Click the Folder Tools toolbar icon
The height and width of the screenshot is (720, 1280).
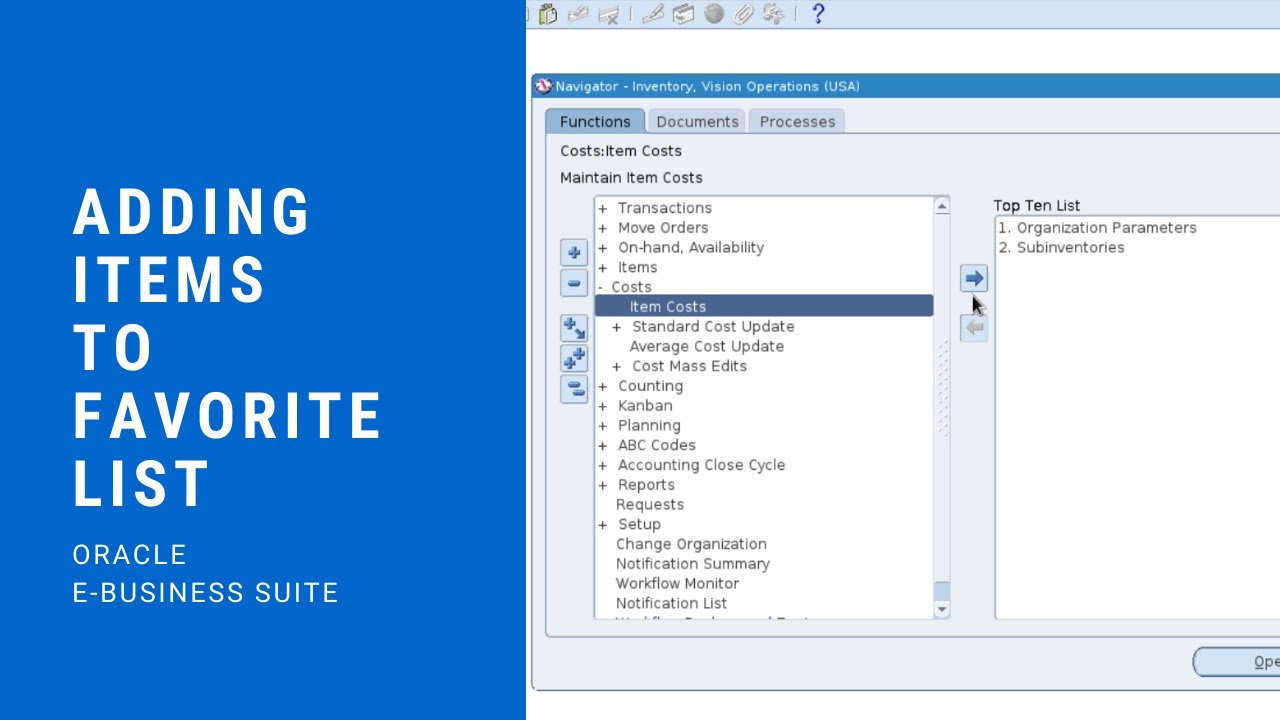tap(773, 14)
